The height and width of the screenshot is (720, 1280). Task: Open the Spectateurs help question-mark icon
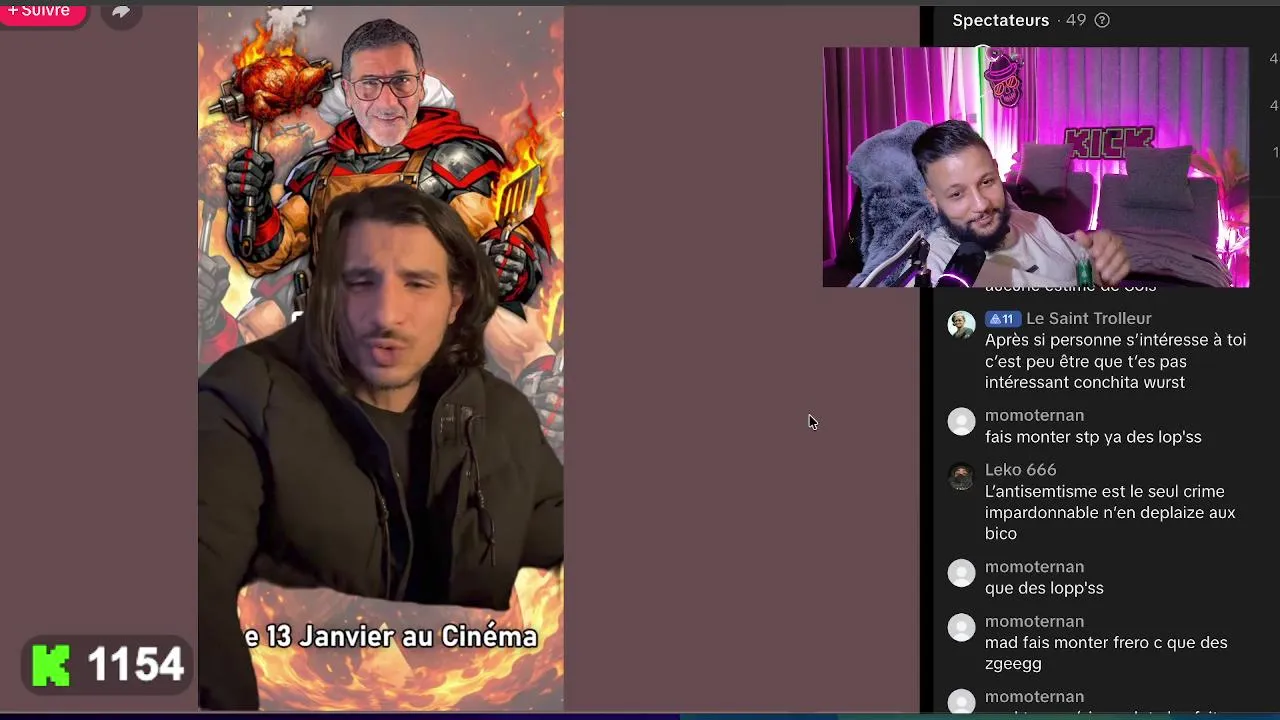click(x=1102, y=20)
